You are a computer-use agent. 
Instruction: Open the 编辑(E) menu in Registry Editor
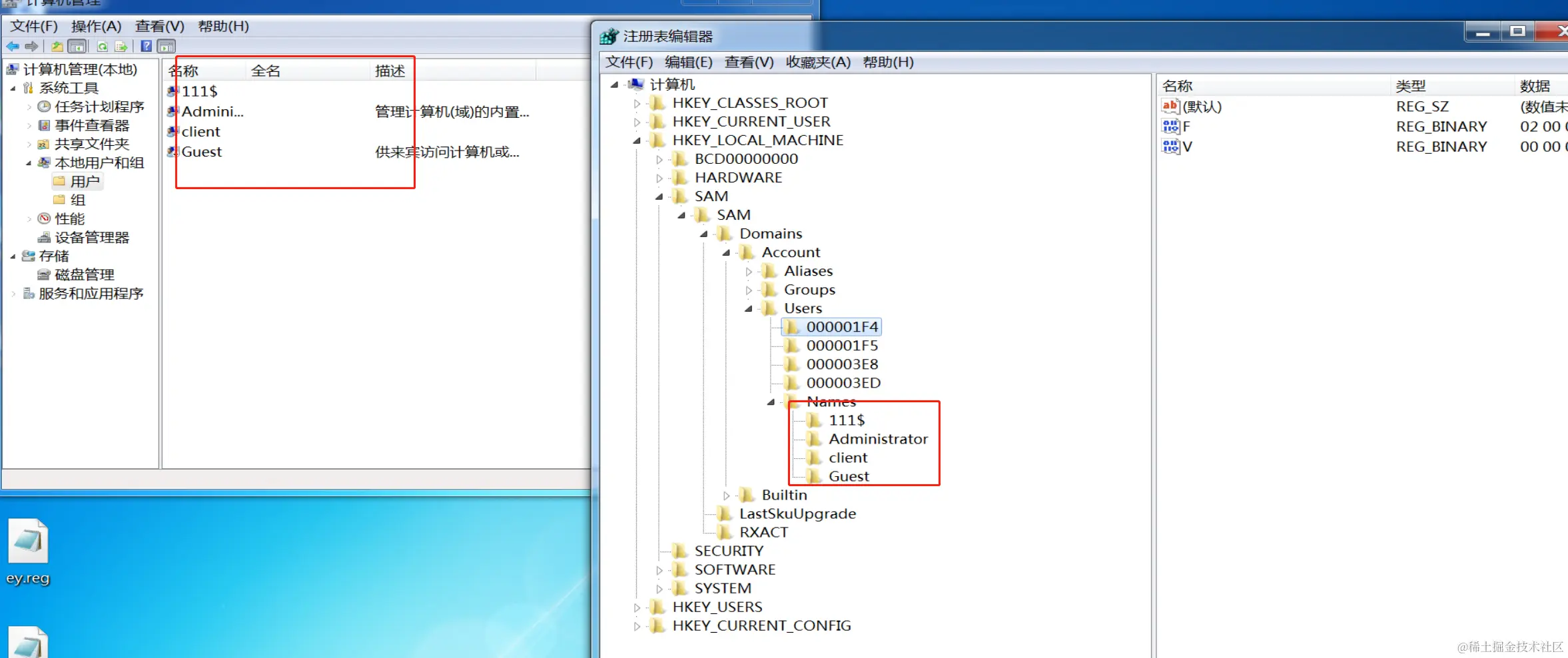tap(689, 62)
